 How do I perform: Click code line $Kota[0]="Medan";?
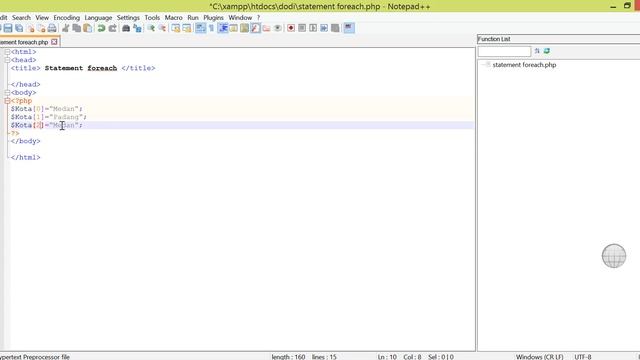click(x=47, y=109)
